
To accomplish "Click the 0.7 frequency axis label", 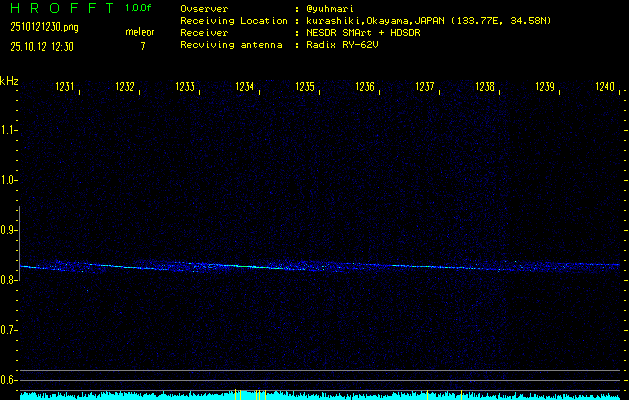I will pos(9,330).
